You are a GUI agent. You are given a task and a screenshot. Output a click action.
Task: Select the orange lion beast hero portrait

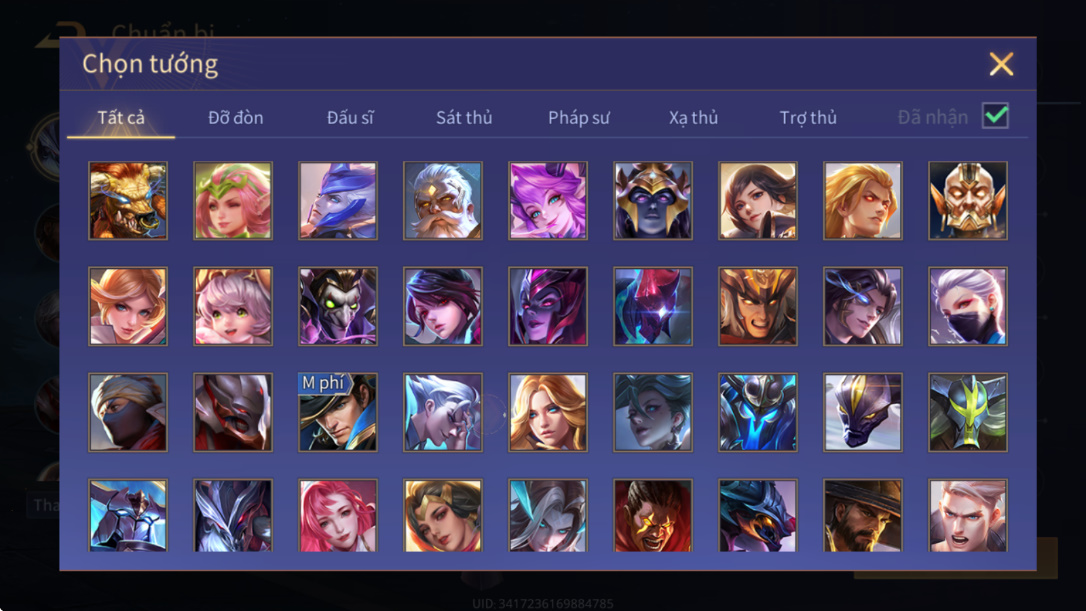click(x=128, y=201)
